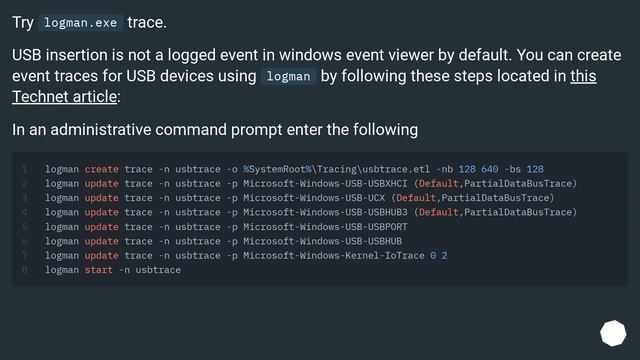Click line number 1 in the code gutter
640x360 pixels.
(24, 169)
